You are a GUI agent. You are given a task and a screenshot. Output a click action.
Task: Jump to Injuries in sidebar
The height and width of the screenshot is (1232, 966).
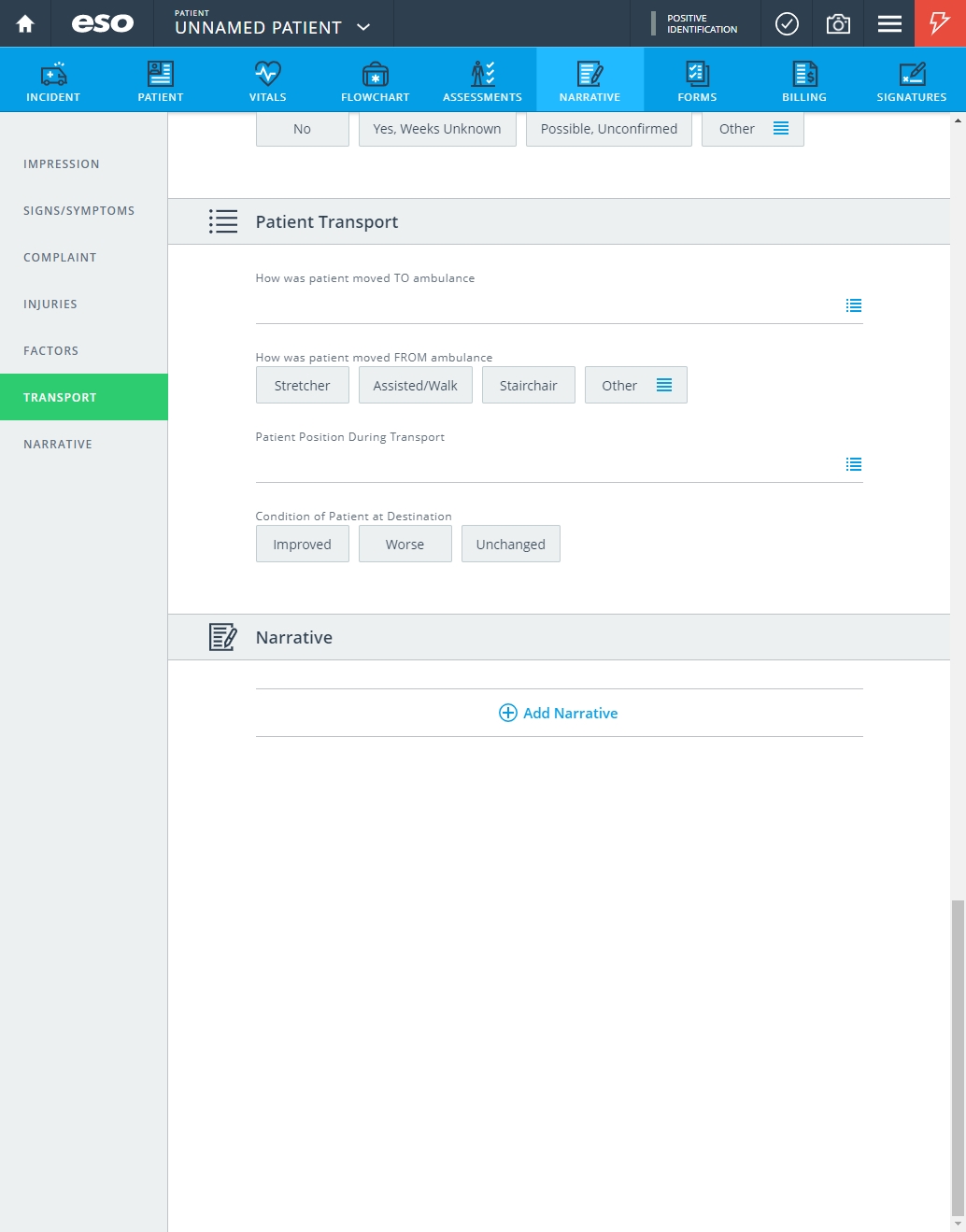pyautogui.click(x=50, y=304)
